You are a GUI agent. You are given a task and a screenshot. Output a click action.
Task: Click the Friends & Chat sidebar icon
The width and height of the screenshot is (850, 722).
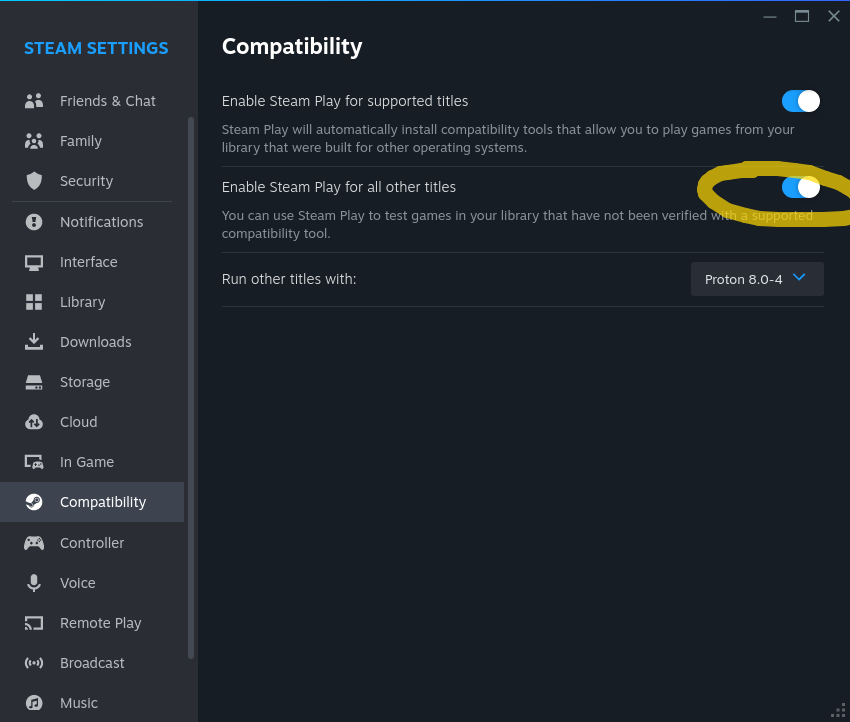pyautogui.click(x=33, y=100)
